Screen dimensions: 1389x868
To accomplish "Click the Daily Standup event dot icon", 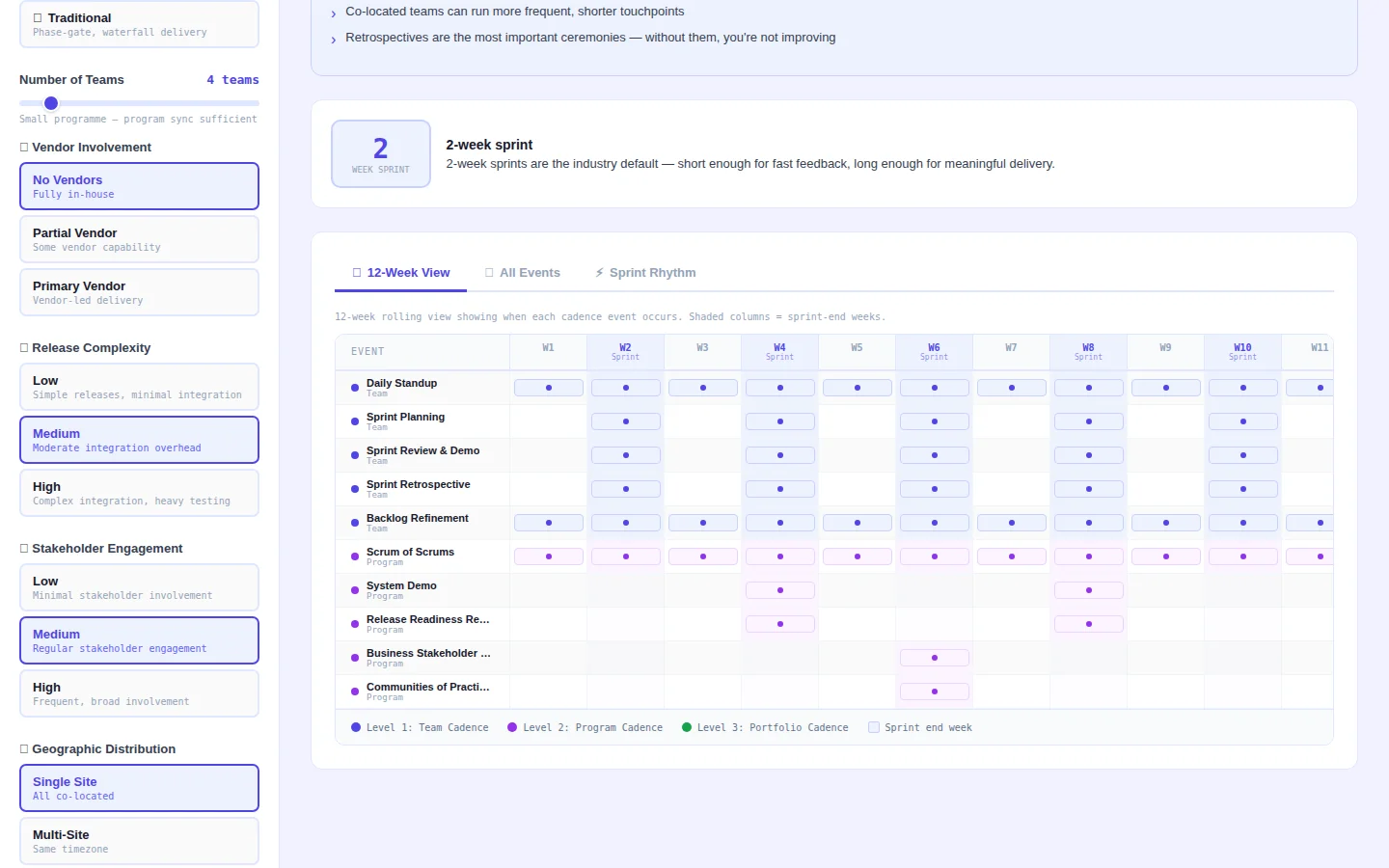I will coord(355,388).
